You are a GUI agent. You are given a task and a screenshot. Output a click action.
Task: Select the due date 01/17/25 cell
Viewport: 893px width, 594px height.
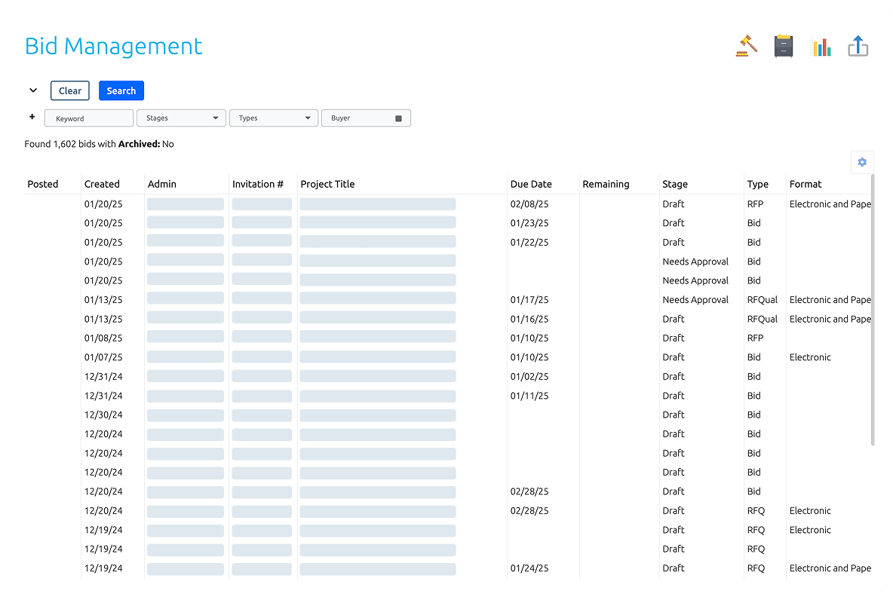529,300
